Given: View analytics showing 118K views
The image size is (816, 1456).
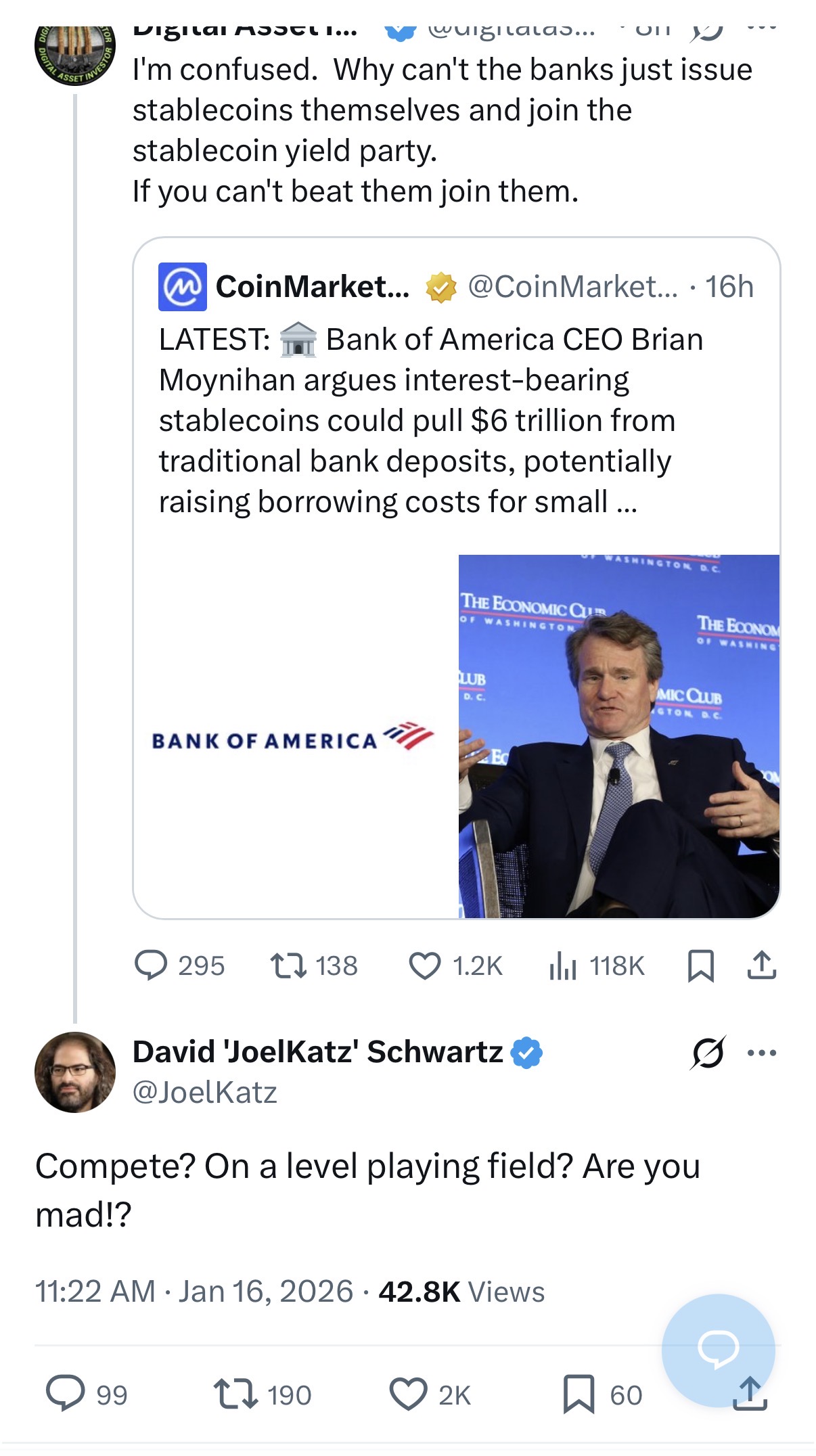Looking at the screenshot, I should pyautogui.click(x=597, y=965).
